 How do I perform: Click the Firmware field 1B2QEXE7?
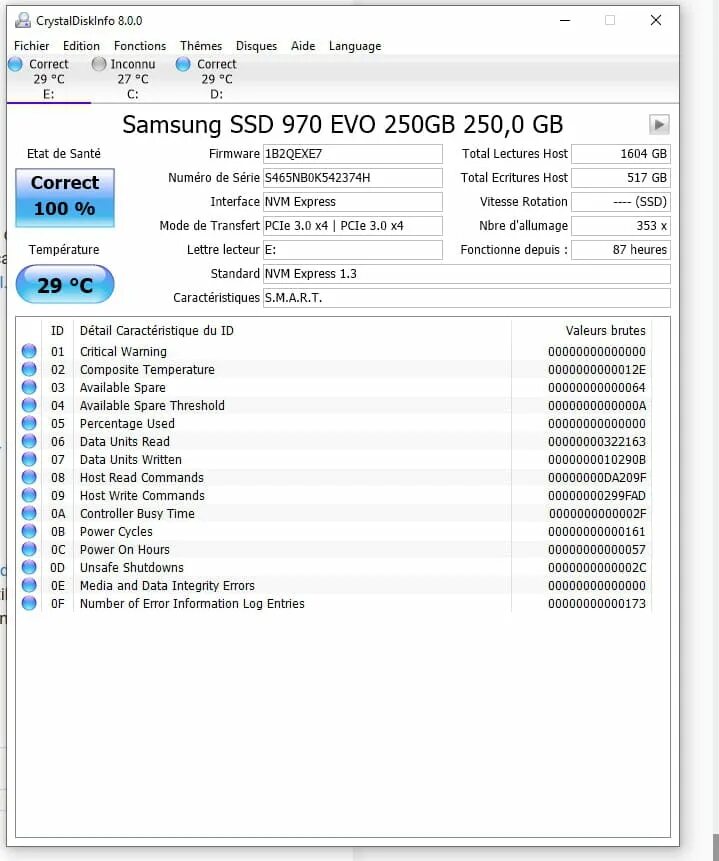(x=353, y=154)
